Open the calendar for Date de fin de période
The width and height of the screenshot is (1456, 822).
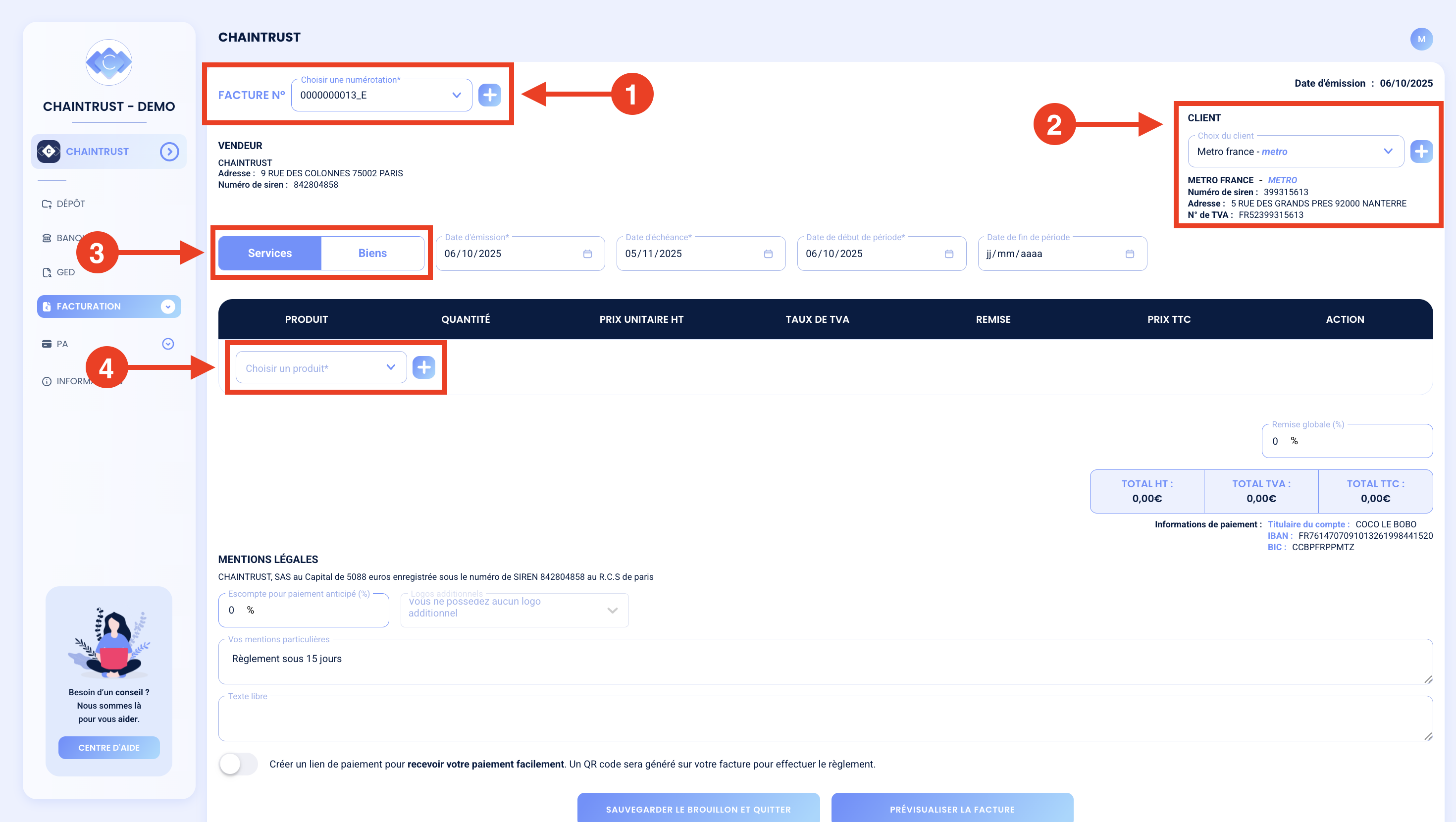coord(1129,254)
